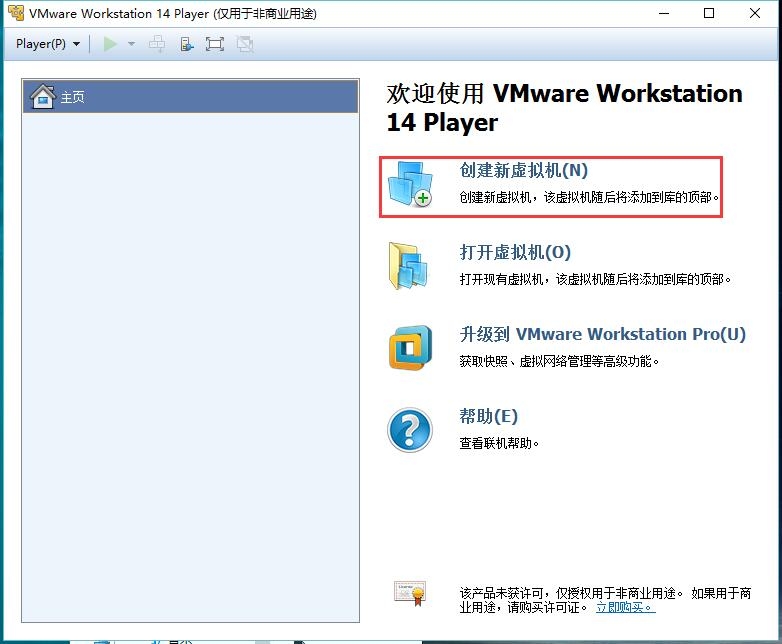Click the 打开虚拟机(O) link
The image size is (782, 644).
[x=515, y=252]
